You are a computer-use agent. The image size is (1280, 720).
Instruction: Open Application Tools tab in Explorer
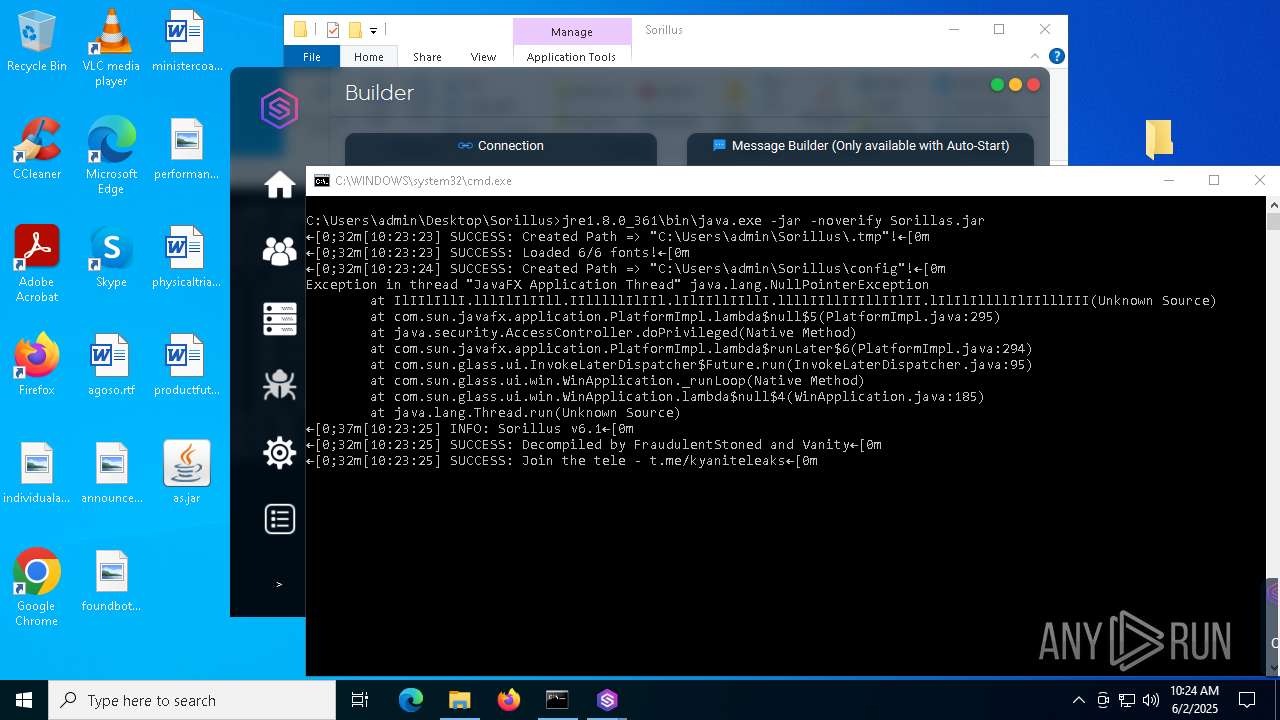[571, 57]
